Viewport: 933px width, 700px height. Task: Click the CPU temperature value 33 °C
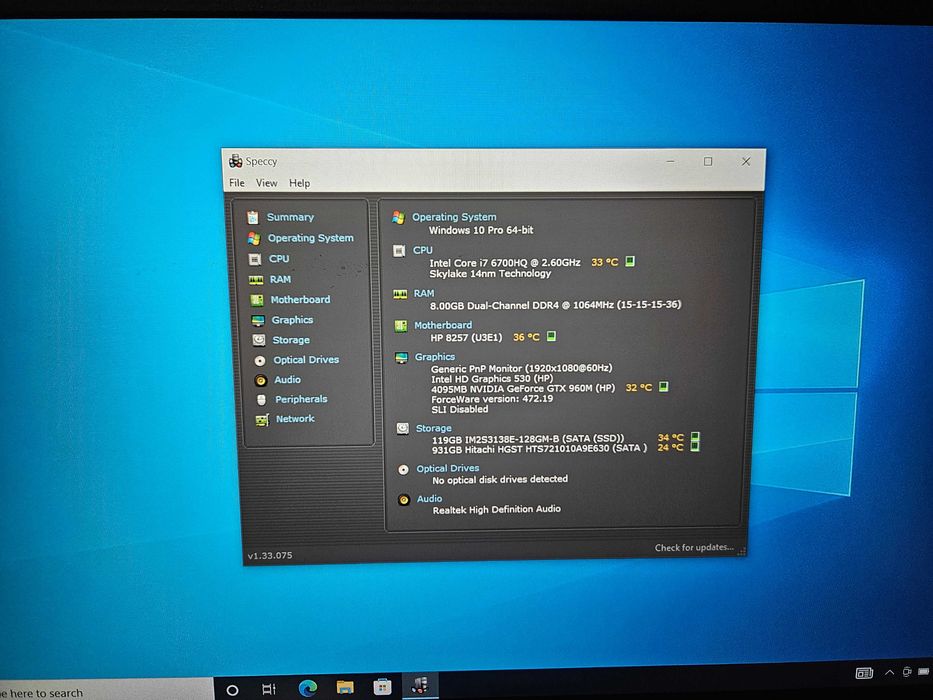[x=605, y=262]
